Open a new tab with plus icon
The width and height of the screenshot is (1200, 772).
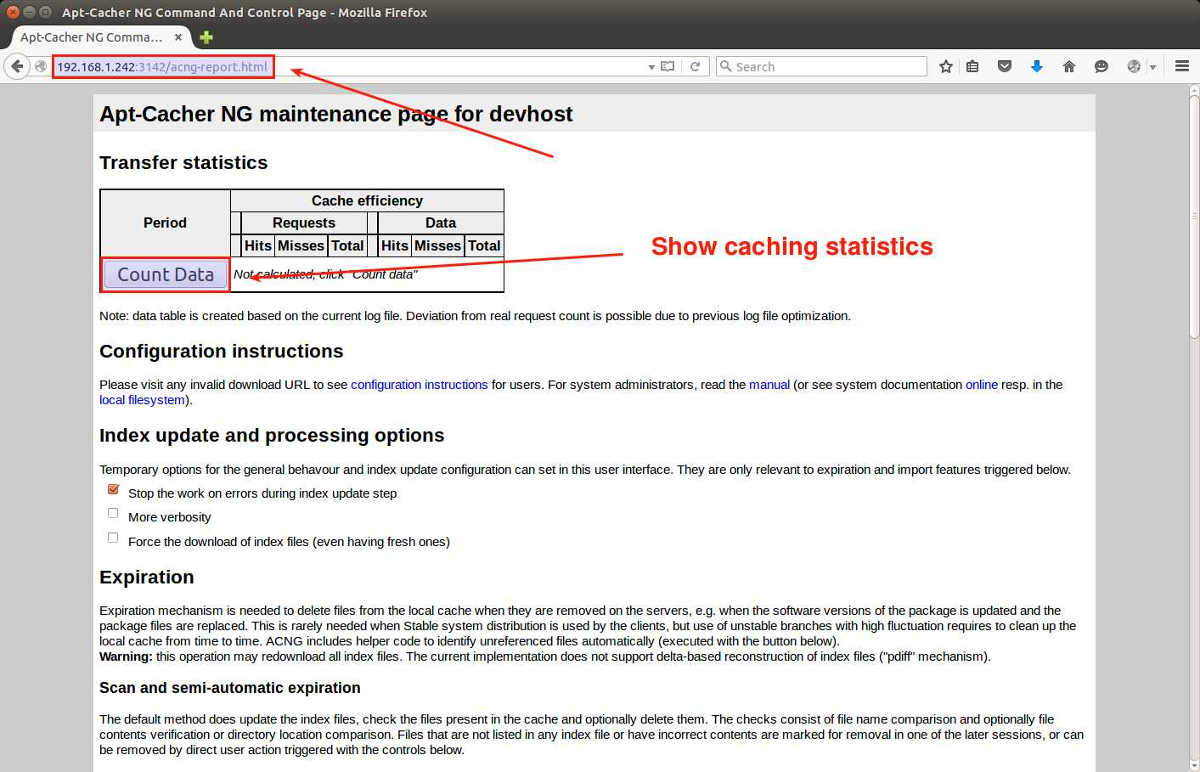point(206,38)
